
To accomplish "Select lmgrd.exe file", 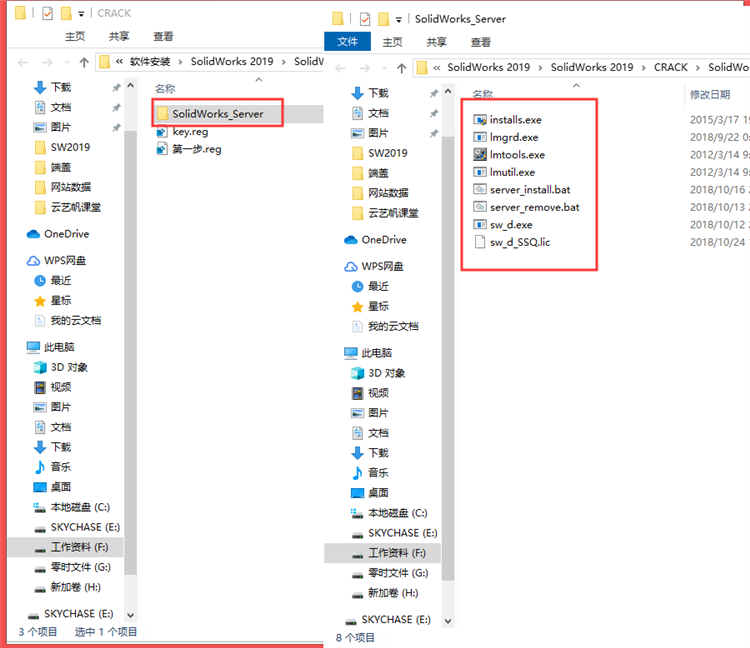I will pos(506,137).
